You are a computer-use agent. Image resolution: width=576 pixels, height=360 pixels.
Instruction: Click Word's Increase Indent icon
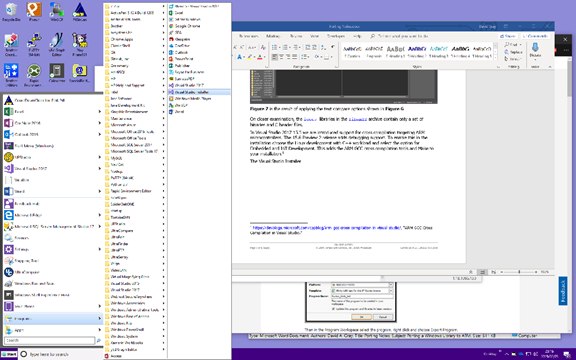coord(315,47)
